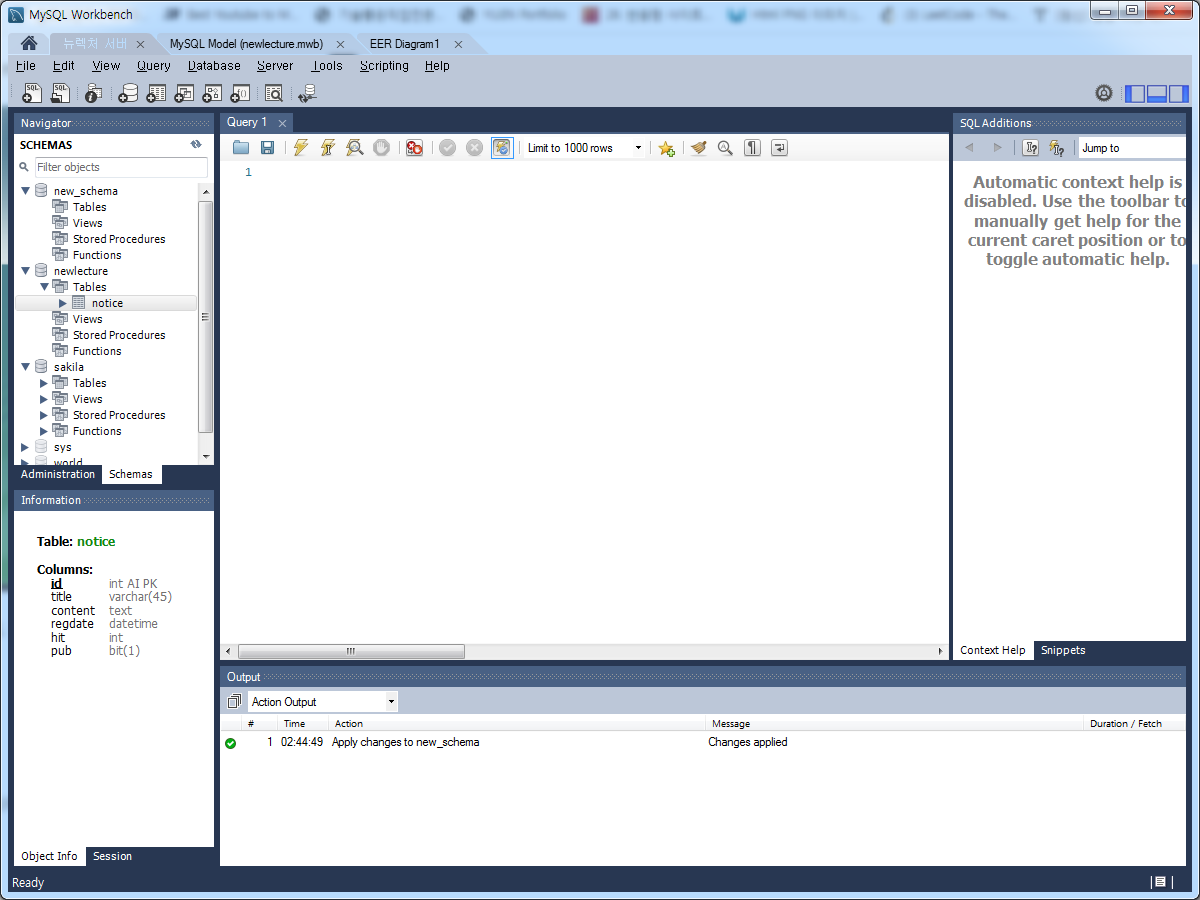
Task: Hide the left sidebar panel
Action: (1135, 94)
